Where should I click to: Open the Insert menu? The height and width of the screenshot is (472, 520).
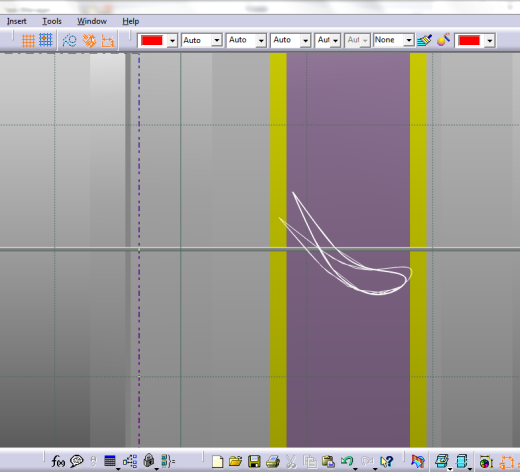pyautogui.click(x=16, y=21)
